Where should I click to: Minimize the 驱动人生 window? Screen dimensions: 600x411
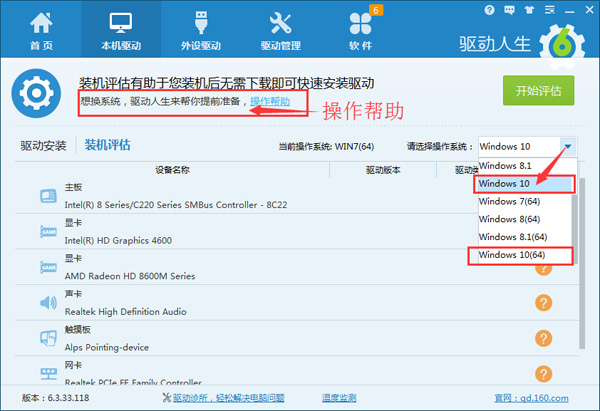[570, 11]
